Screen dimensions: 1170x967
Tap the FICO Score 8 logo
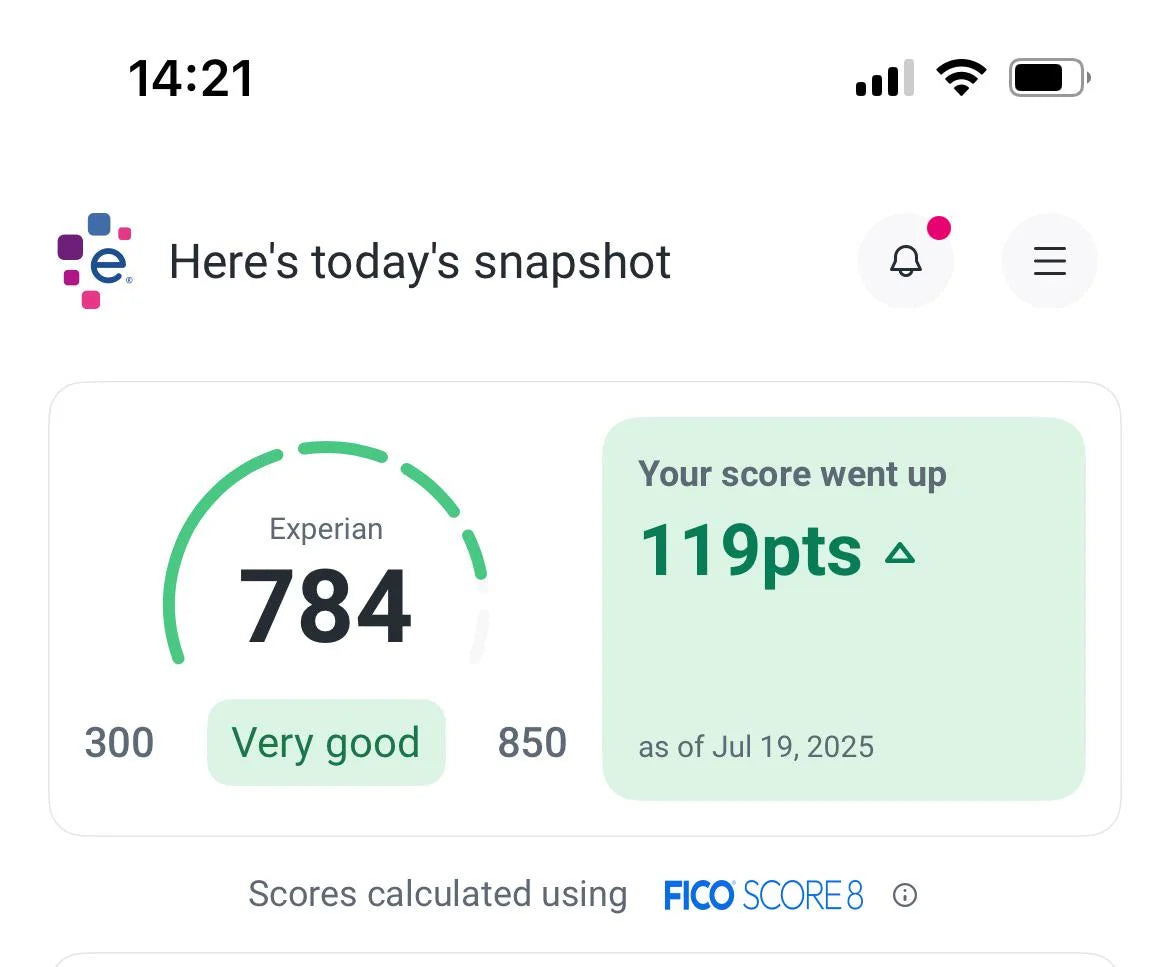pyautogui.click(x=763, y=895)
